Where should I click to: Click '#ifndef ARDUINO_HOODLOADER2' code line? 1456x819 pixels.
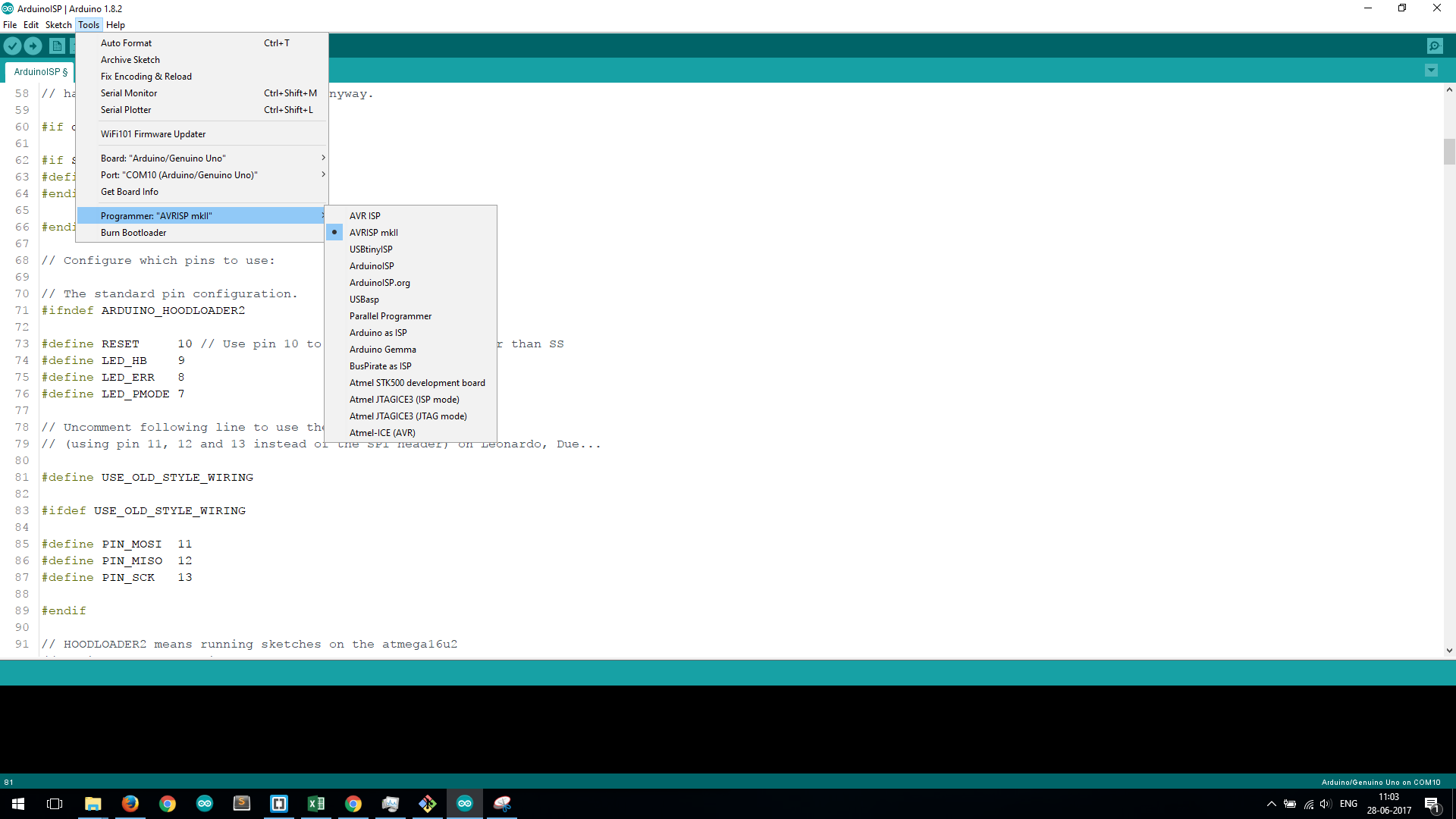pyautogui.click(x=143, y=311)
